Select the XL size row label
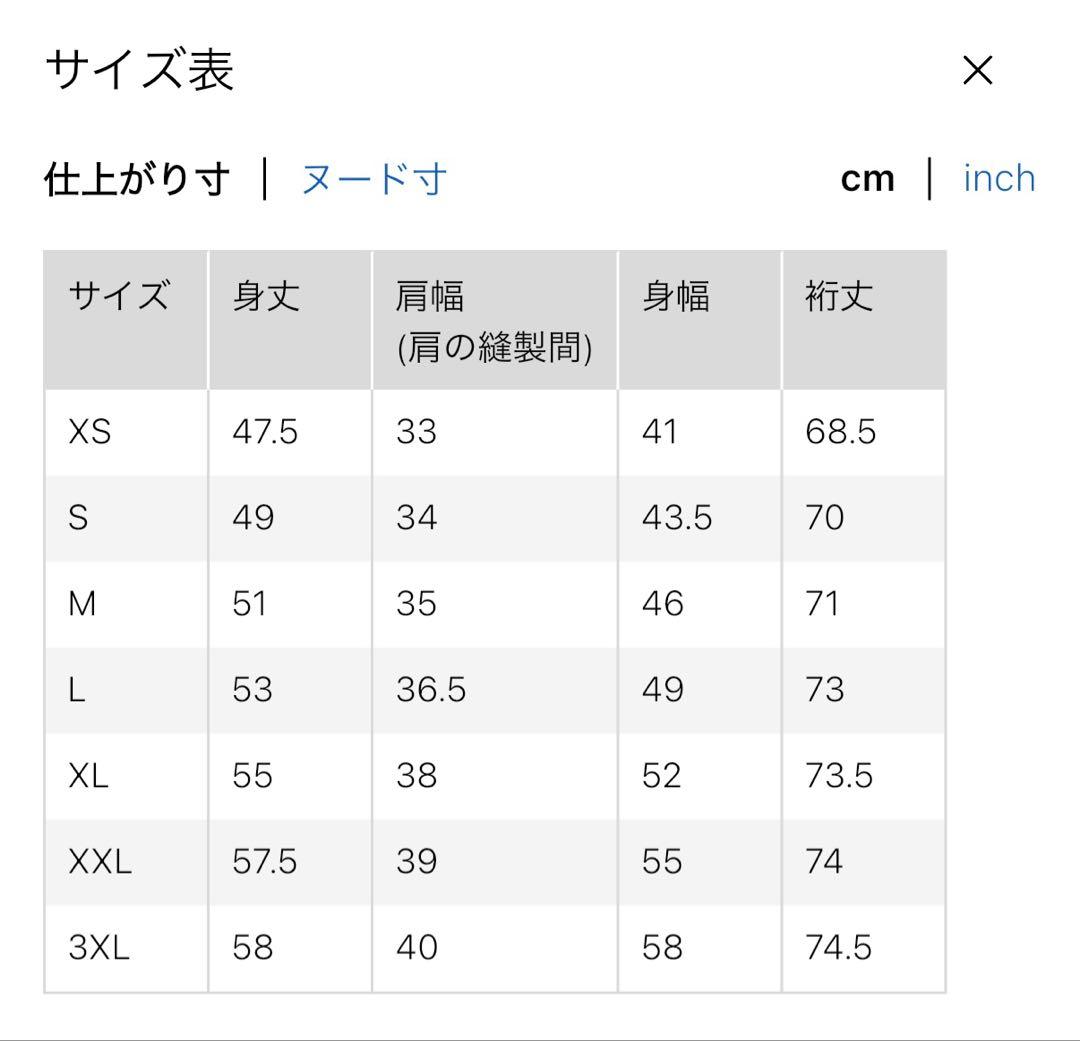This screenshot has width=1080, height=1041. coord(88,775)
